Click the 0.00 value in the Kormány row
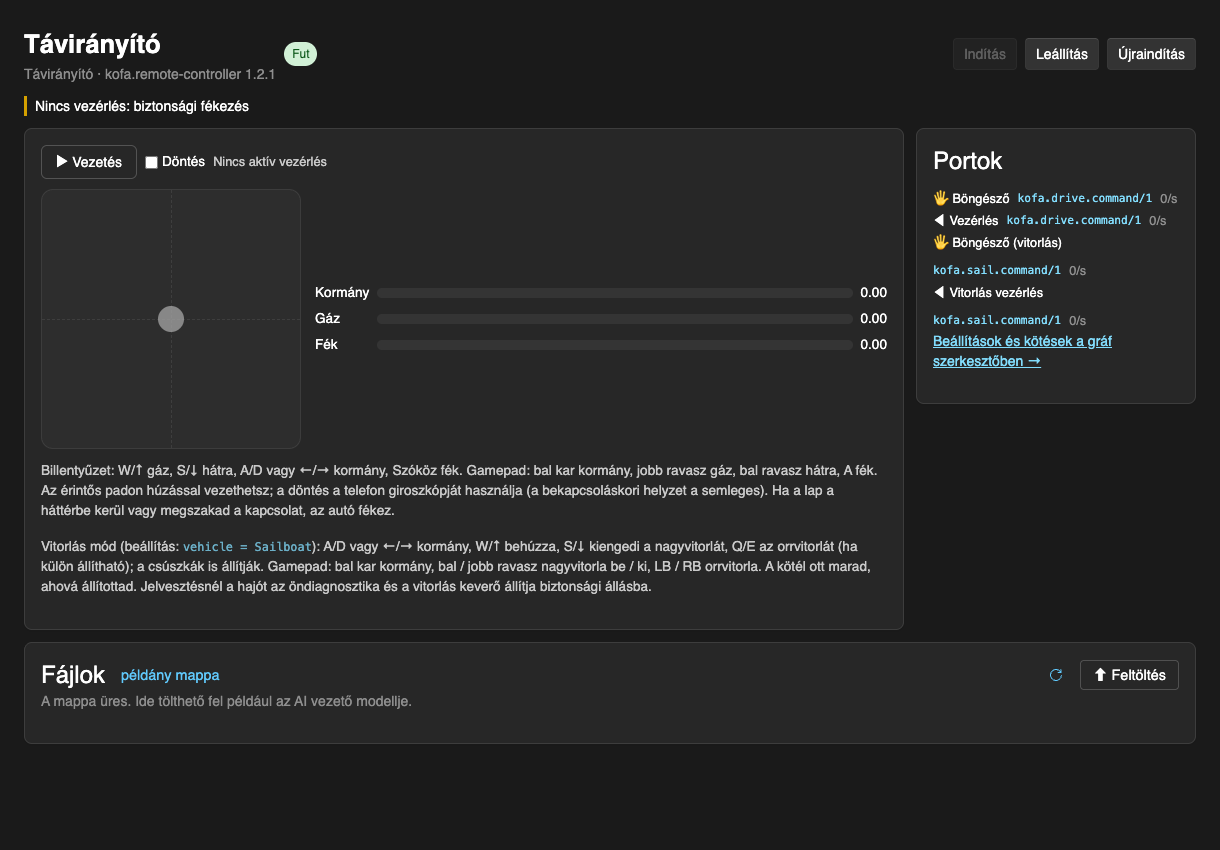Viewport: 1220px width, 850px height. click(x=873, y=293)
